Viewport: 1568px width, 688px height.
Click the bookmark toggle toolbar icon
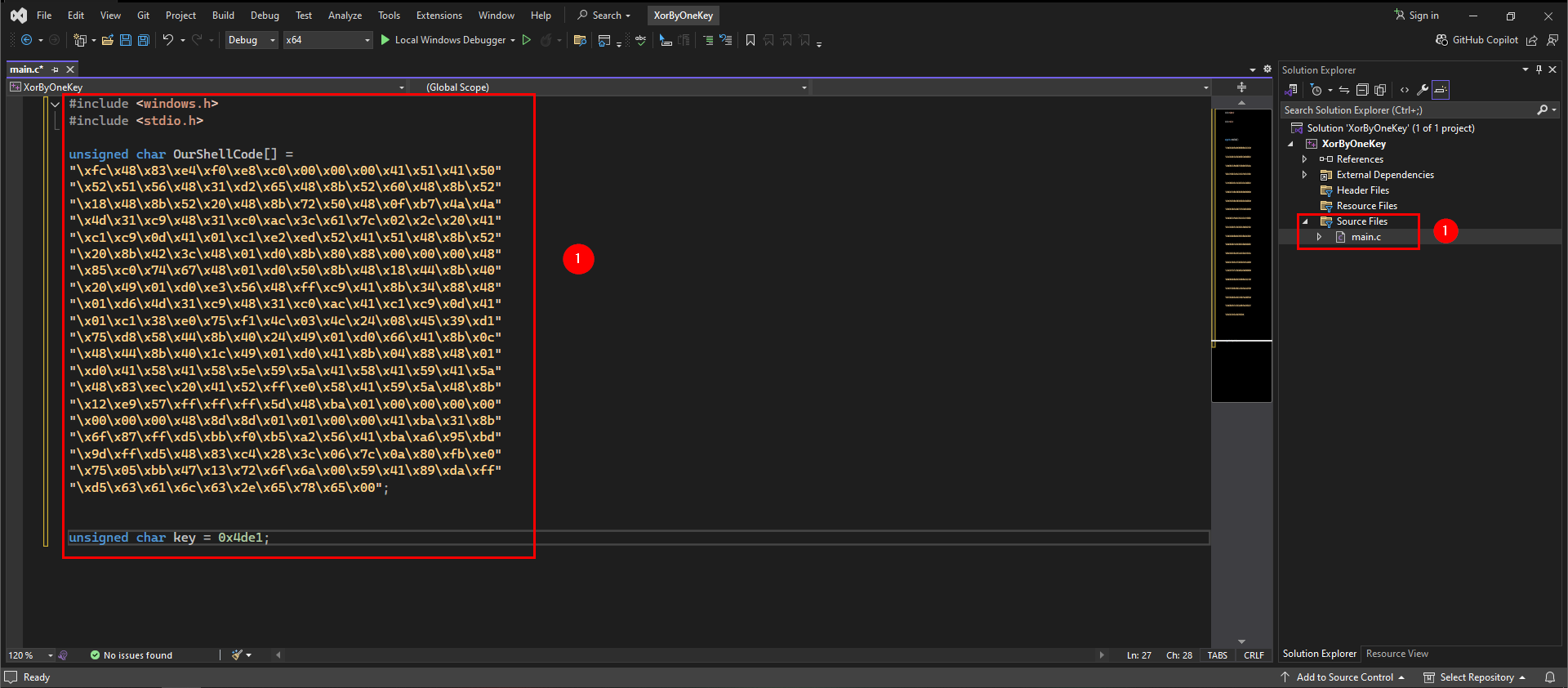(751, 40)
